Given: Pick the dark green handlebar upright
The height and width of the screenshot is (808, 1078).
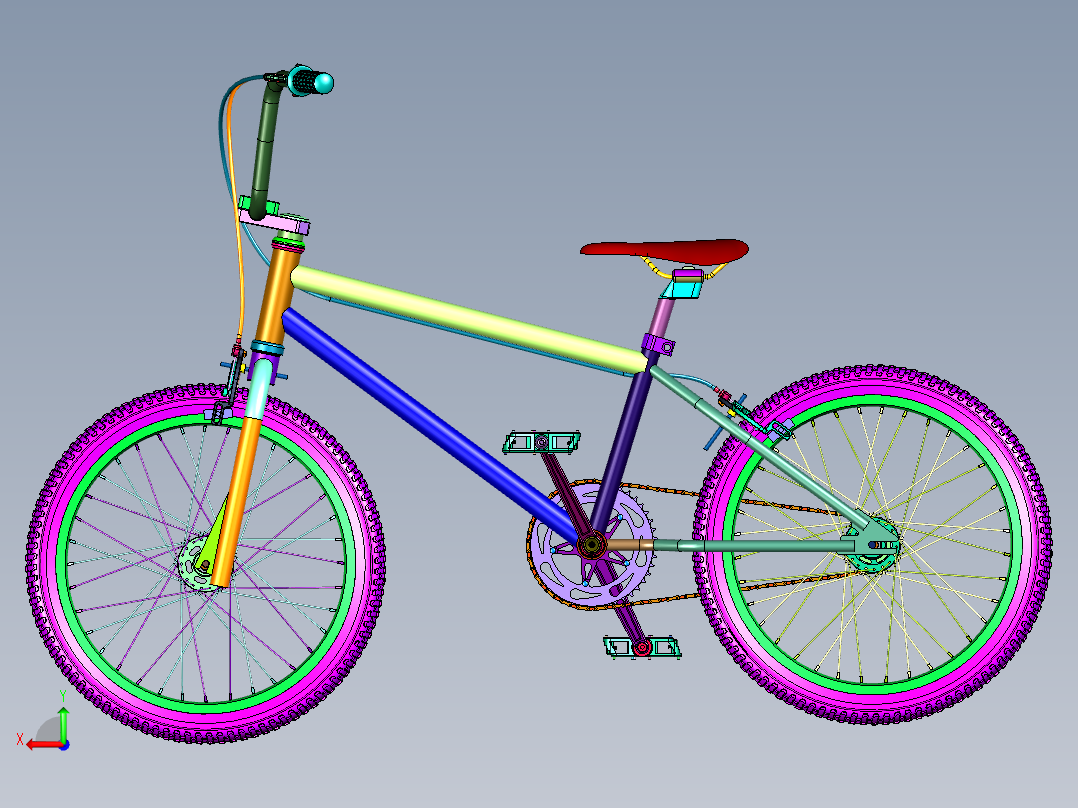Looking at the screenshot, I should click(x=265, y=149).
